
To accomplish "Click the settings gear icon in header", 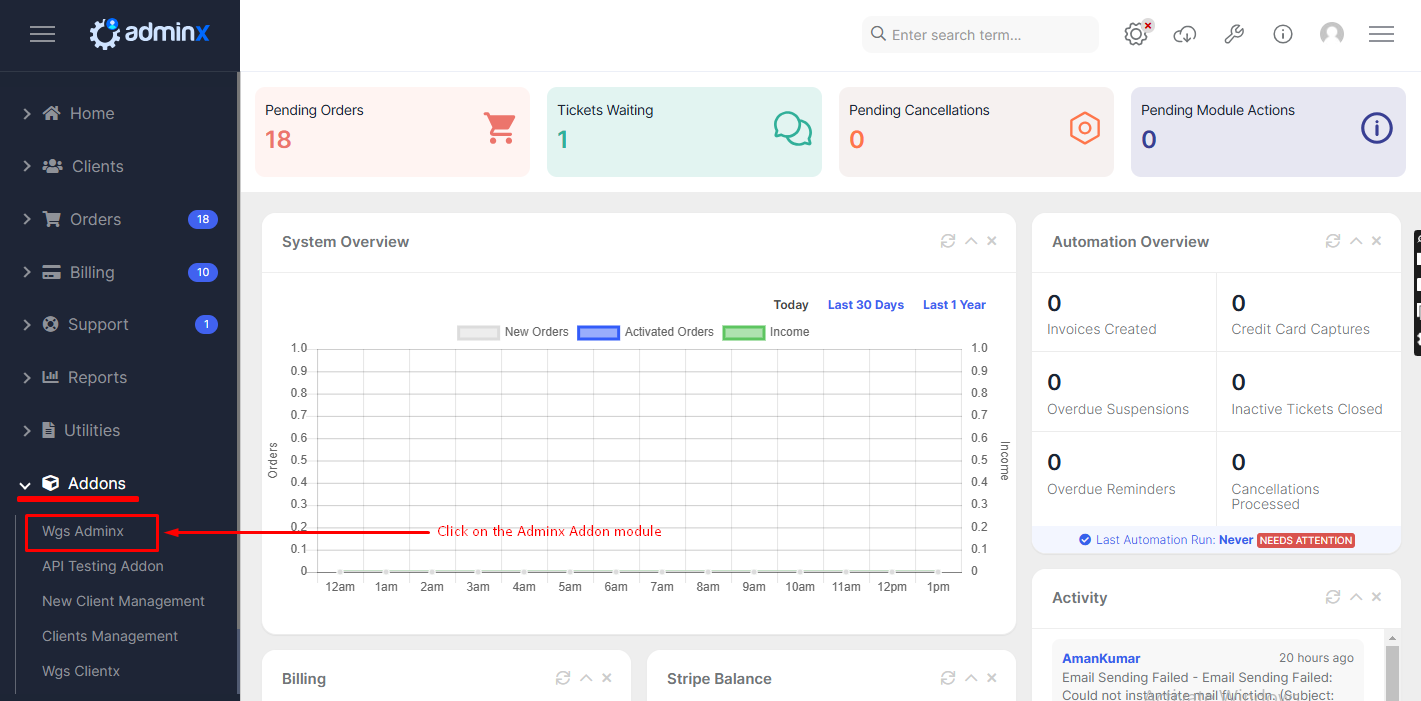I will click(x=1135, y=34).
